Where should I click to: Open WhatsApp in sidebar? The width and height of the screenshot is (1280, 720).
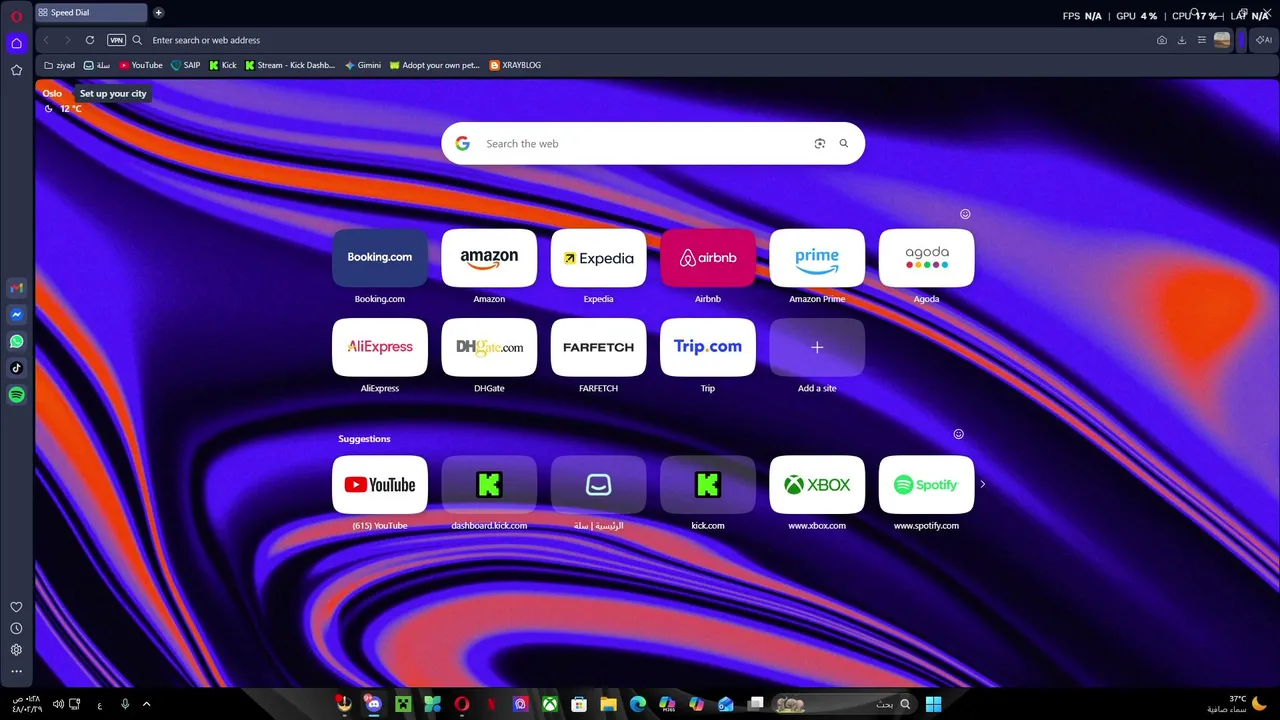16,342
